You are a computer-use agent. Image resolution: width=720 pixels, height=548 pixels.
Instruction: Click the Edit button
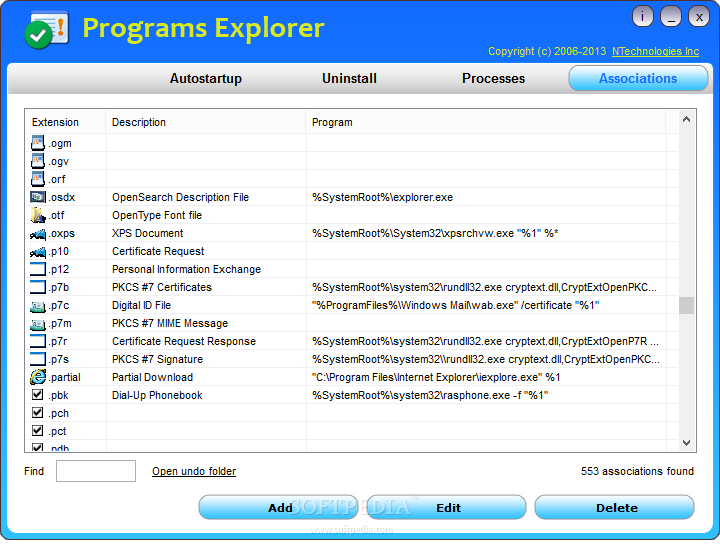click(x=446, y=508)
